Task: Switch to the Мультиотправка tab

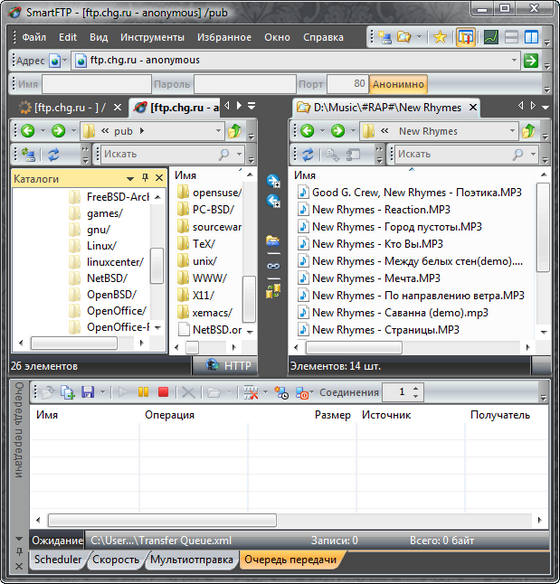Action: pyautogui.click(x=191, y=559)
